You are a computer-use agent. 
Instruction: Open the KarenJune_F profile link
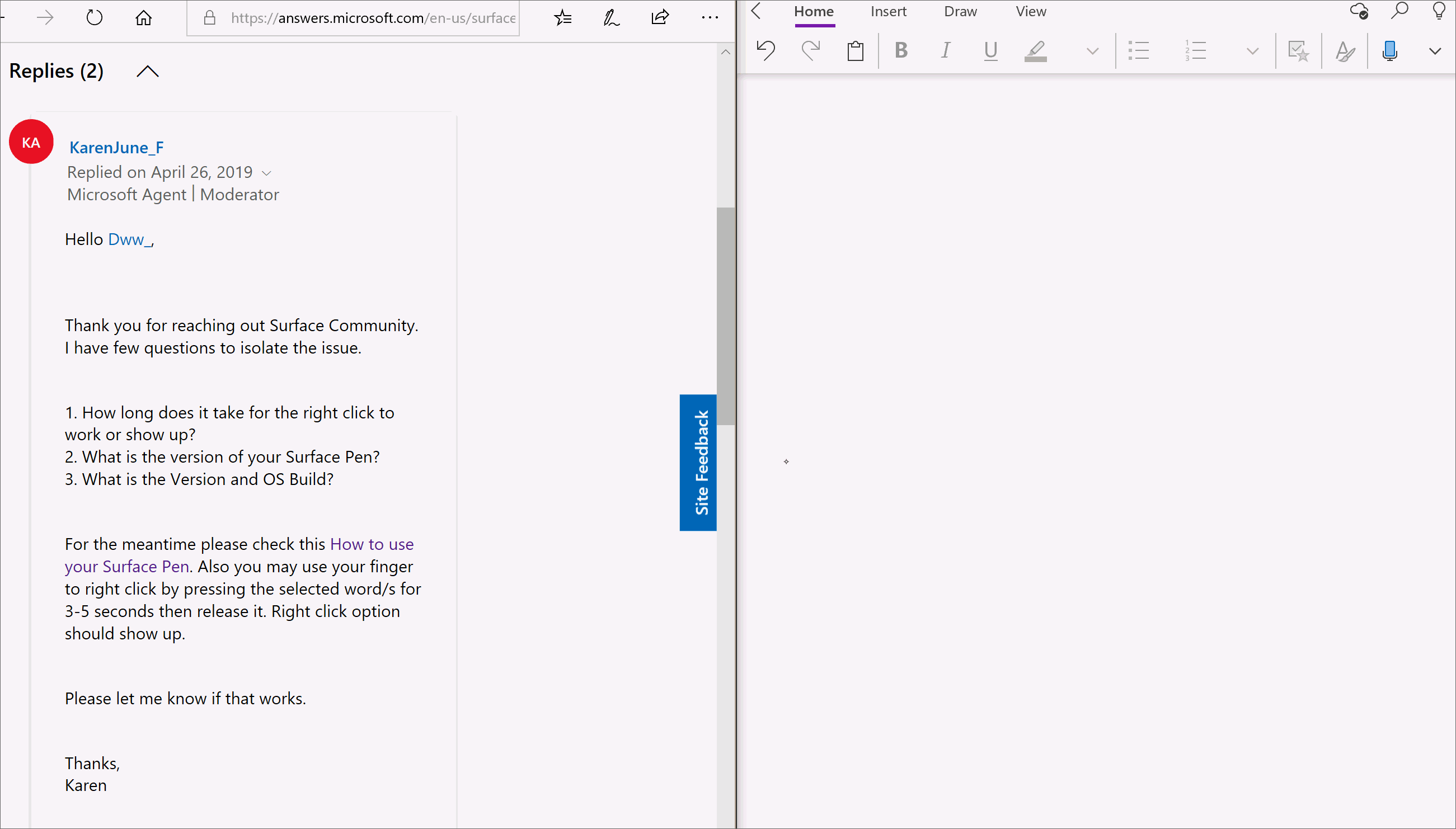116,148
